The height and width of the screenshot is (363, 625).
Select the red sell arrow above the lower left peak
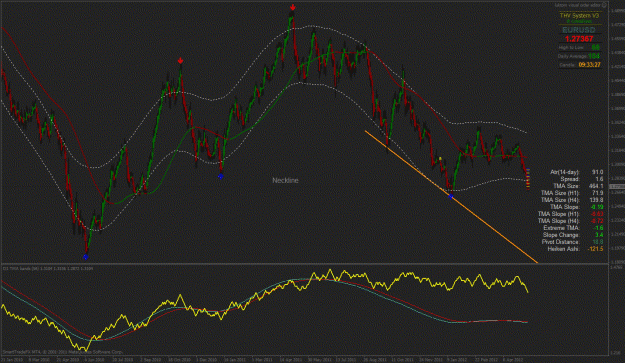[x=181, y=61]
